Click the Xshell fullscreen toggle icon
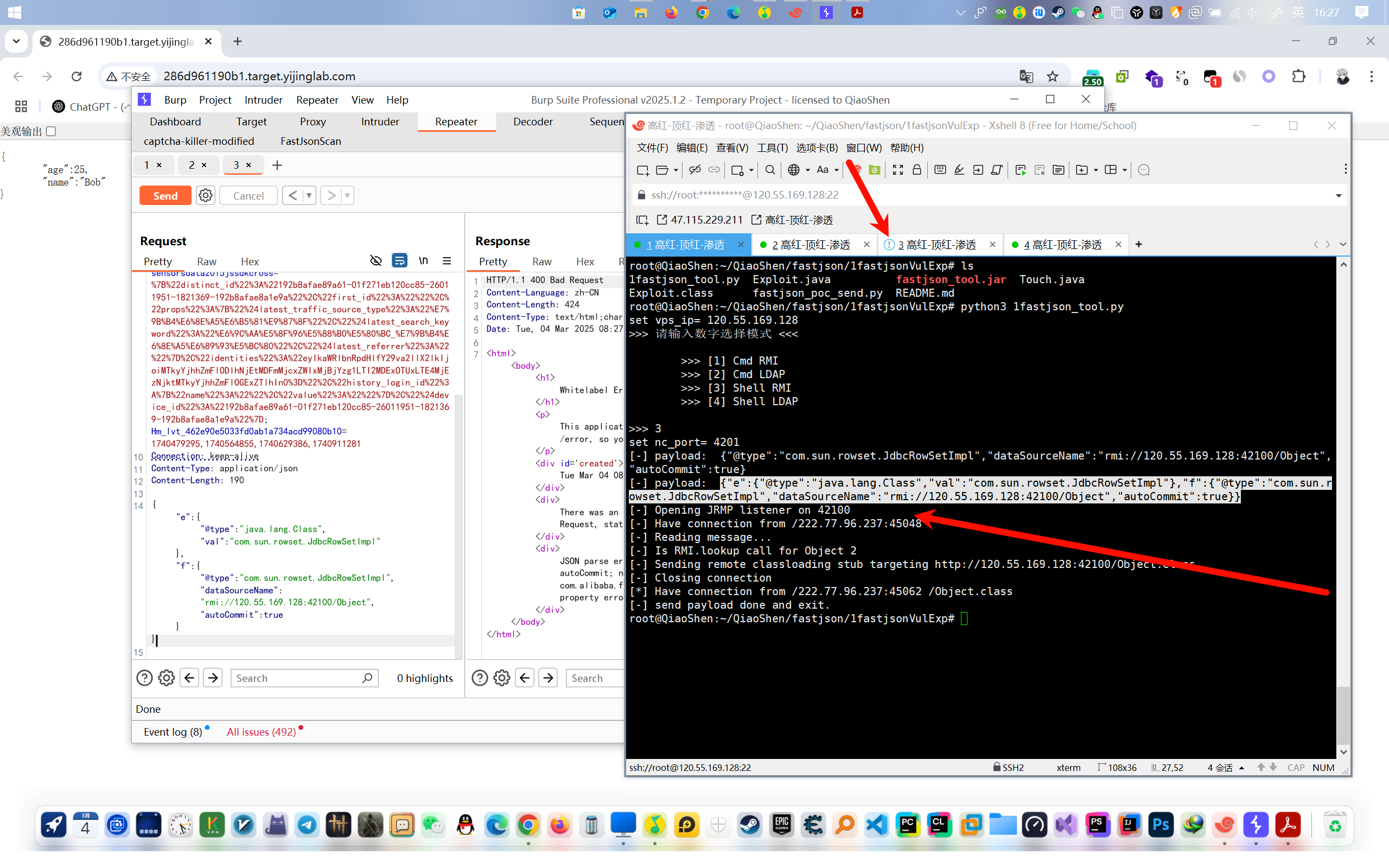Viewport: 1389px width, 868px height. click(x=897, y=170)
